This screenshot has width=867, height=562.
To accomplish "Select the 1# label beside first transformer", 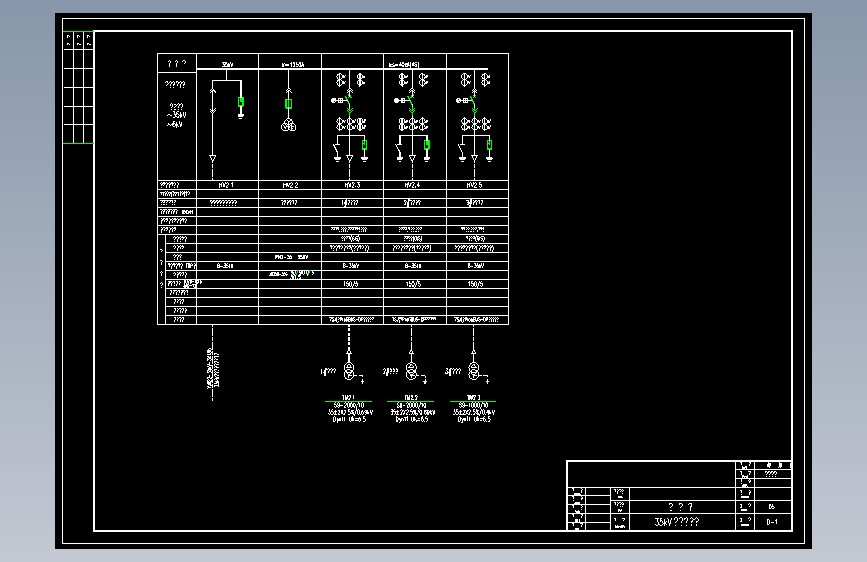I will click(328, 371).
